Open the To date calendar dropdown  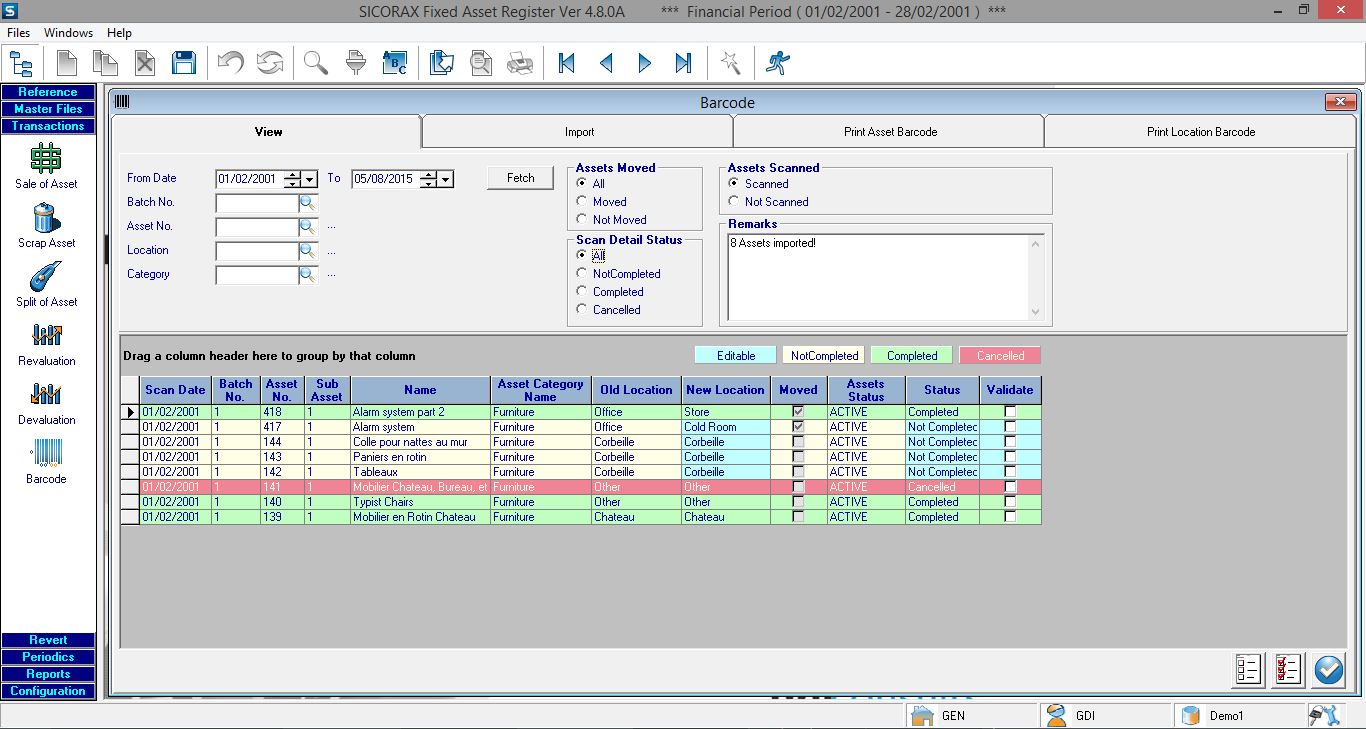pos(446,179)
